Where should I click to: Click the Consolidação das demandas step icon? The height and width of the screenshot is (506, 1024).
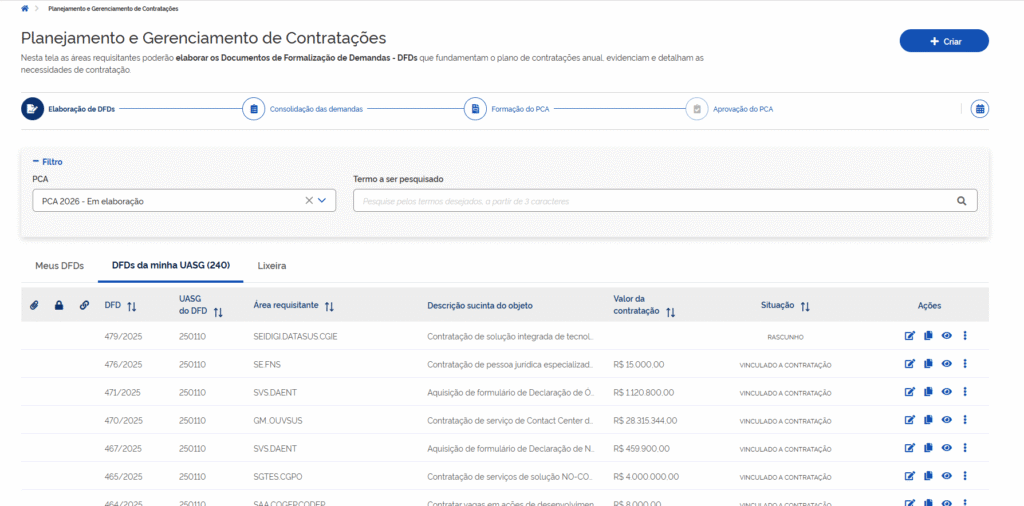[x=254, y=109]
